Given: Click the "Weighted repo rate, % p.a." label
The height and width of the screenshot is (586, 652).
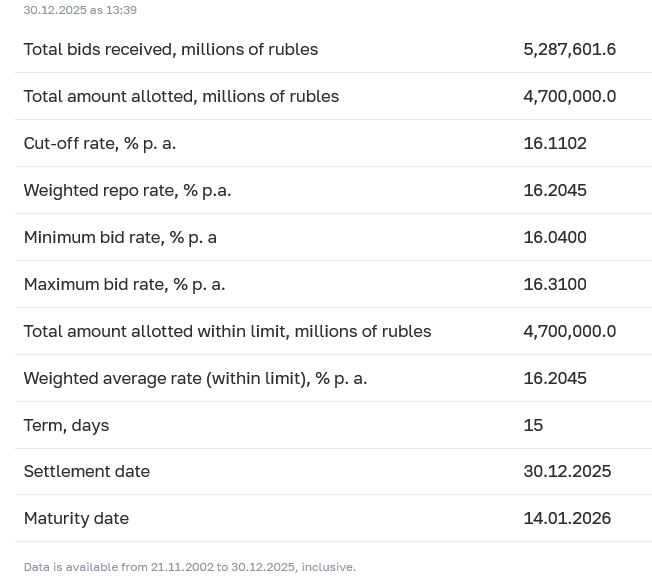Looking at the screenshot, I should [x=127, y=190].
